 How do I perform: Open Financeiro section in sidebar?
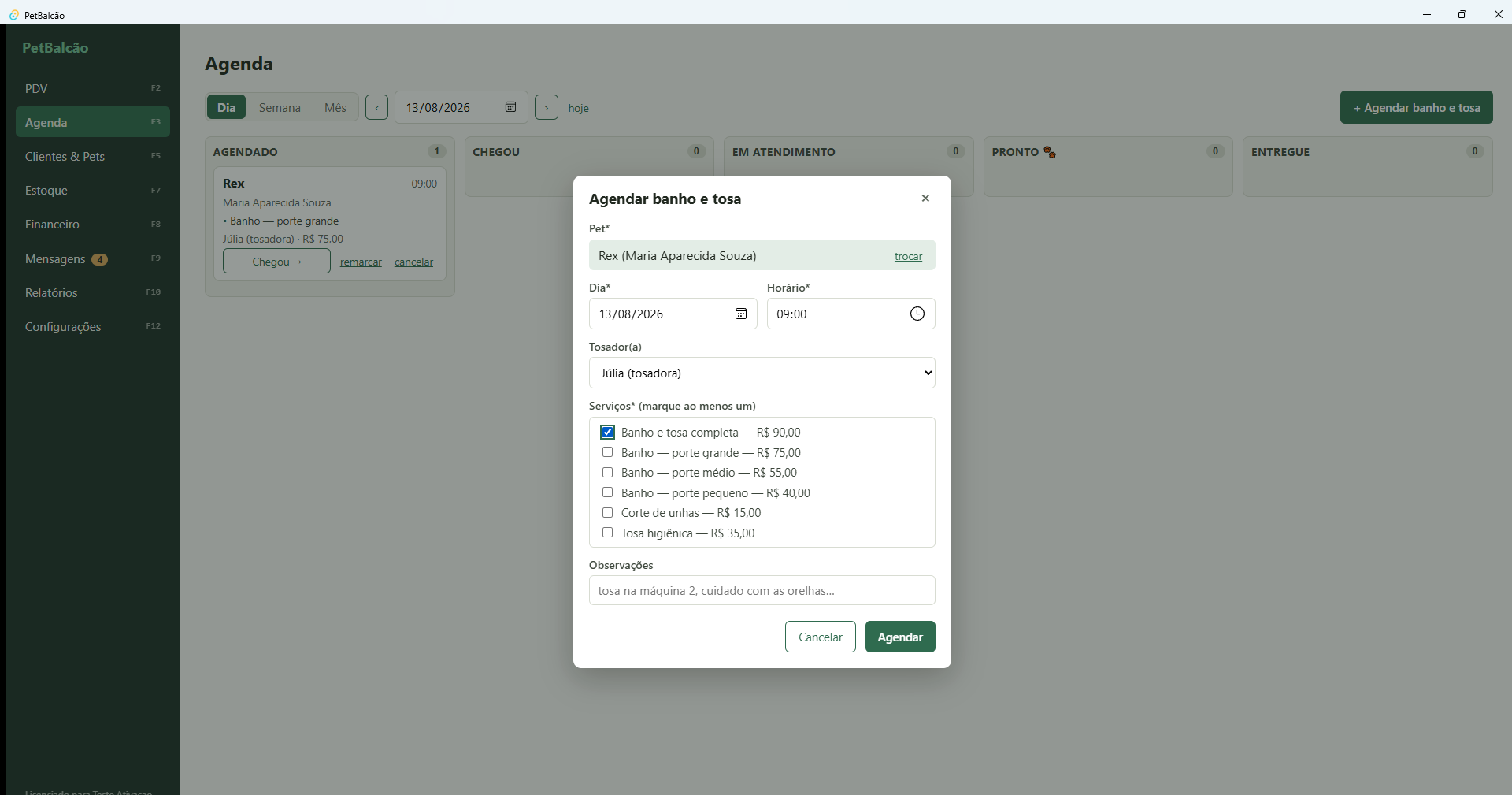[x=93, y=224]
